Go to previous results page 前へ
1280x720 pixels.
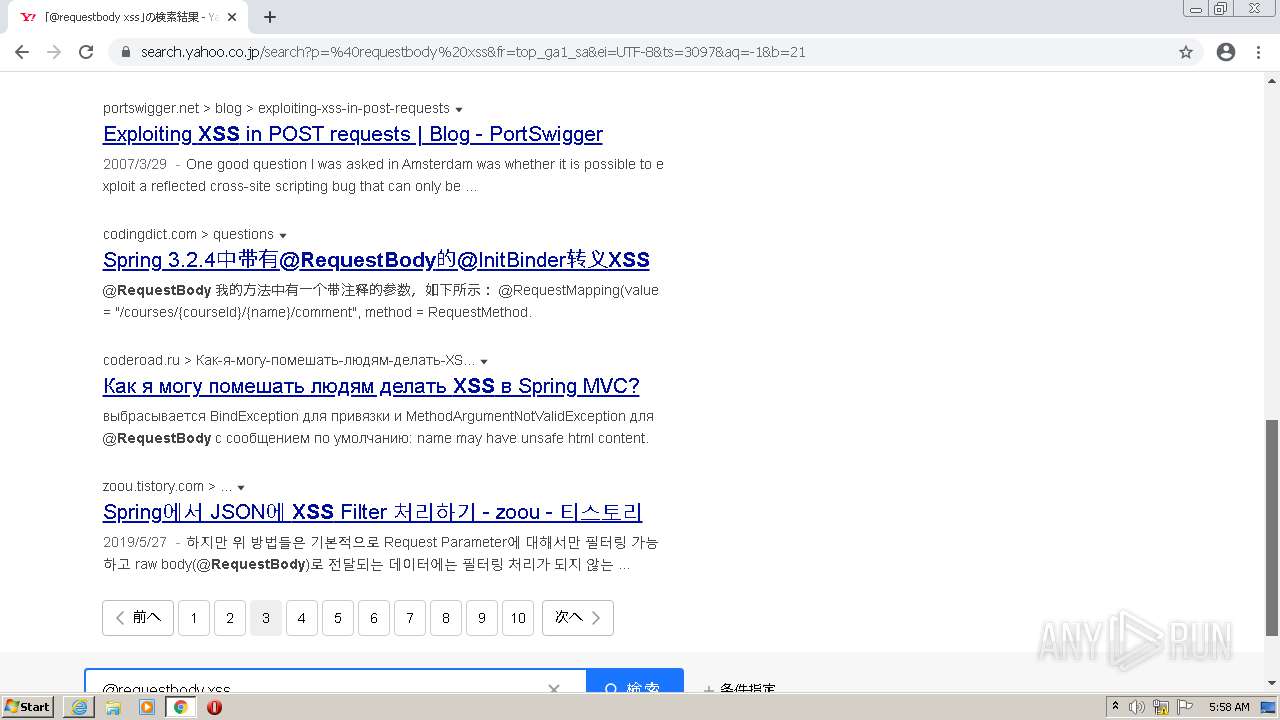coord(138,618)
